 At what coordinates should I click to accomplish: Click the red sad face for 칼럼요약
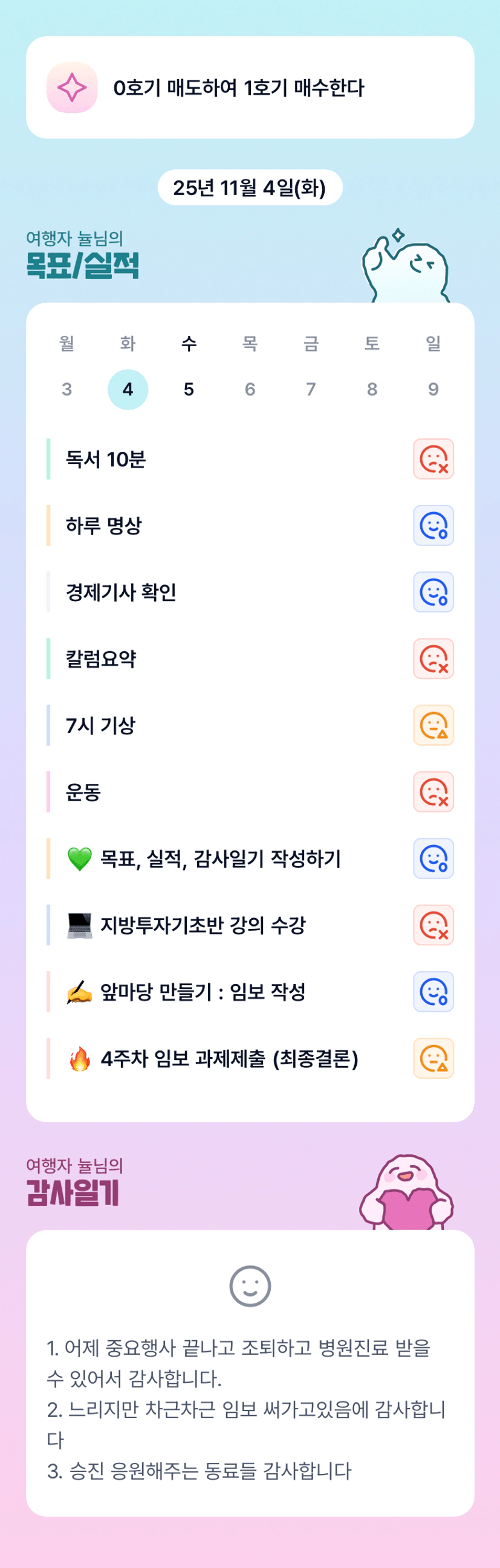click(x=433, y=658)
